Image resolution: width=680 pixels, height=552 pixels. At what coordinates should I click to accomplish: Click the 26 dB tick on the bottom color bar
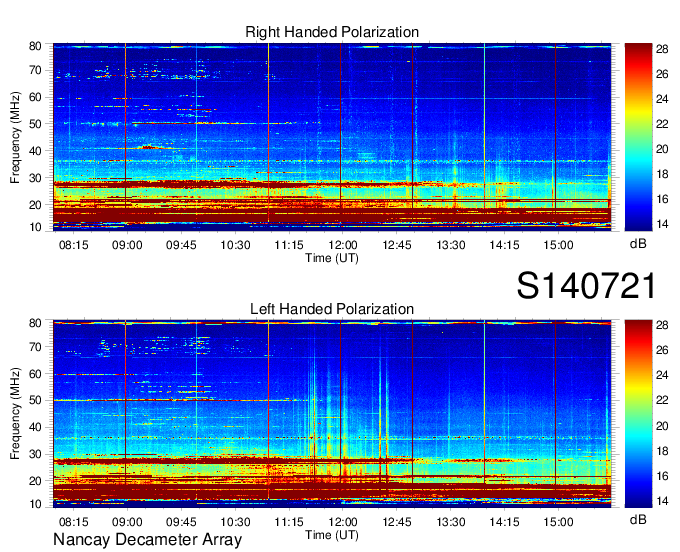[x=662, y=350]
